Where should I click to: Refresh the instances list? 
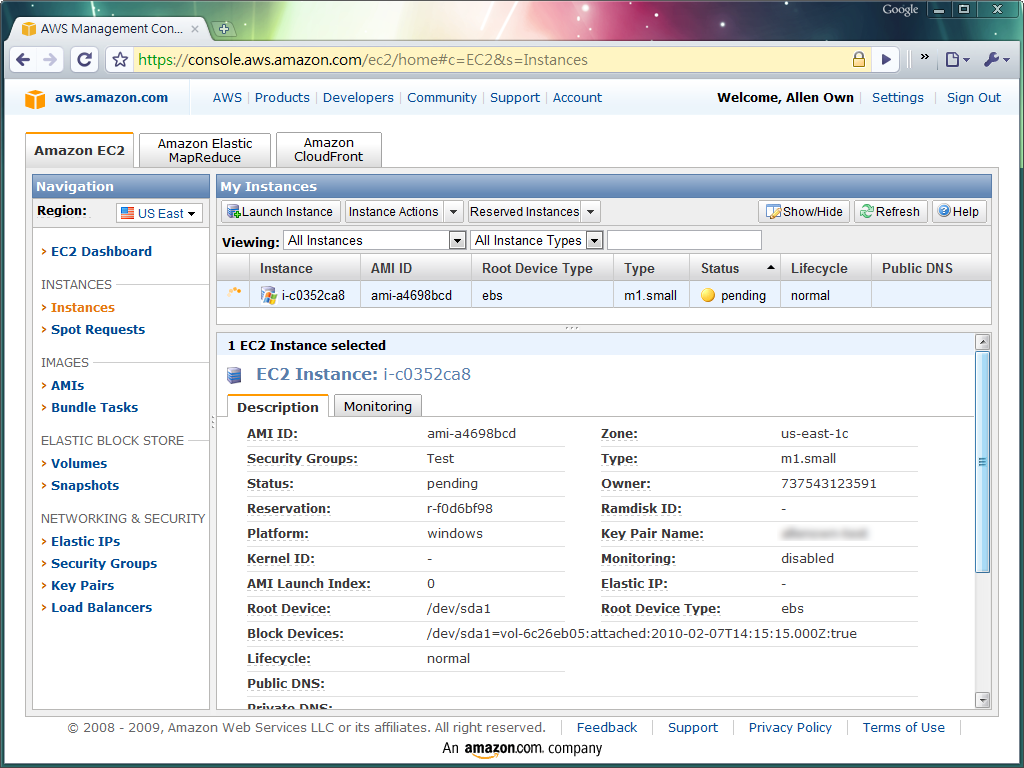click(890, 212)
